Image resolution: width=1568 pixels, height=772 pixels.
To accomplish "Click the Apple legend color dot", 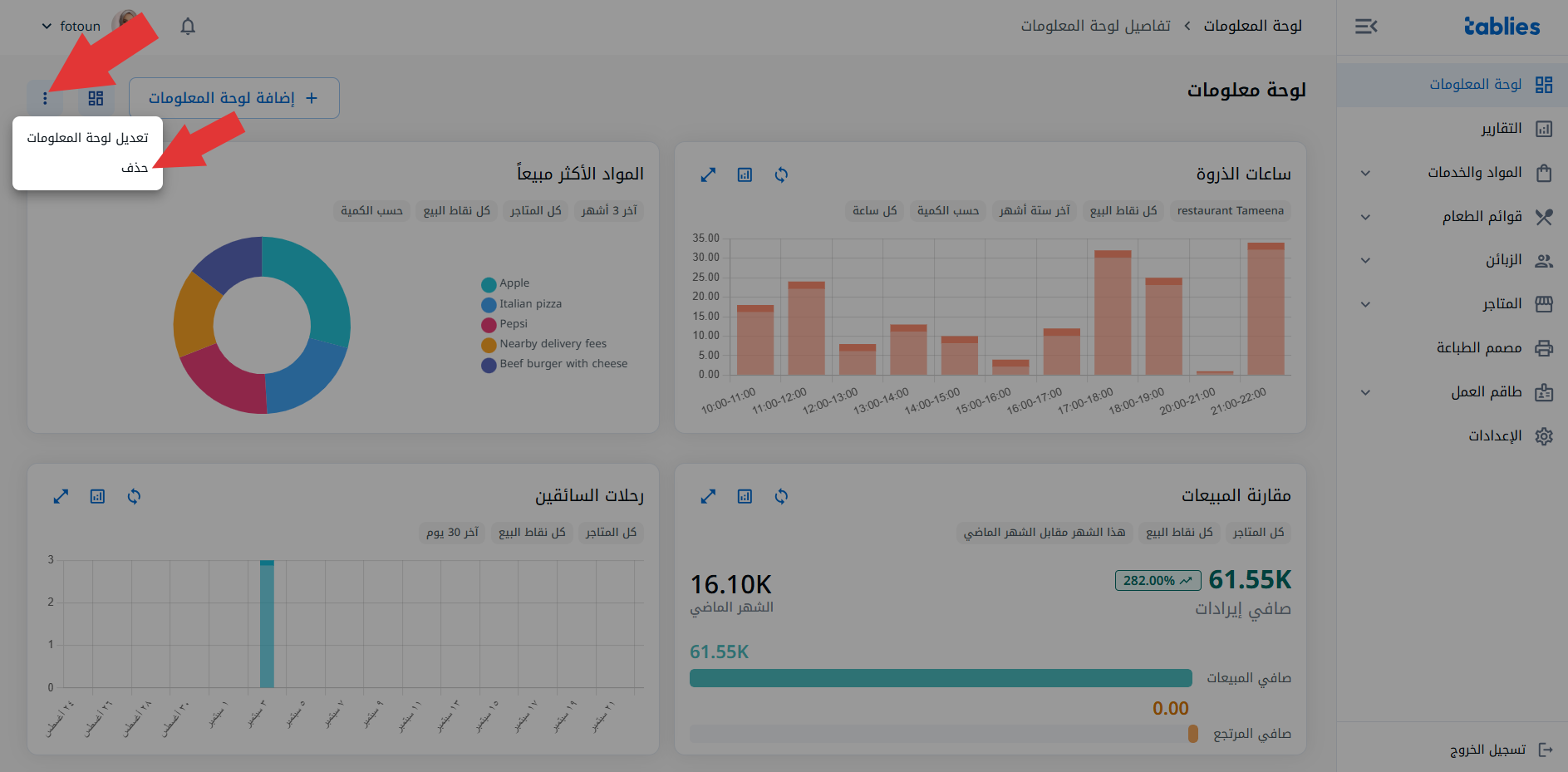I will click(489, 284).
